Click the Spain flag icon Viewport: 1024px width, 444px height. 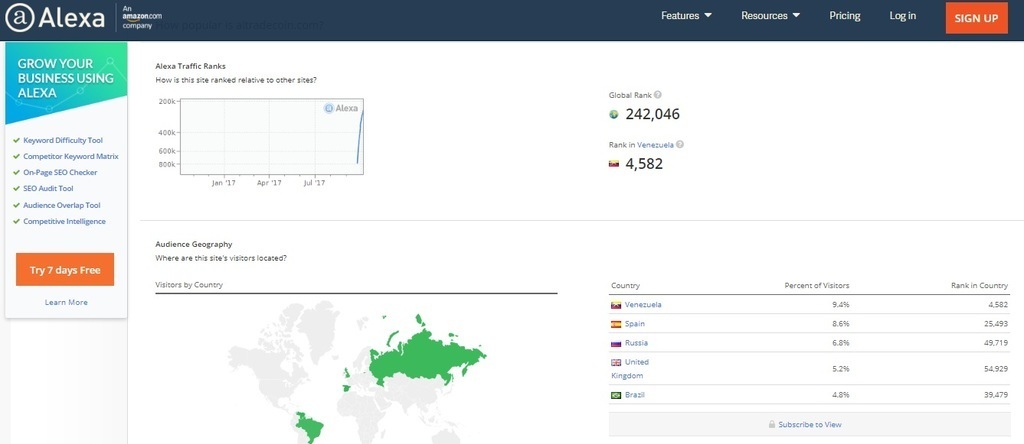coord(616,324)
